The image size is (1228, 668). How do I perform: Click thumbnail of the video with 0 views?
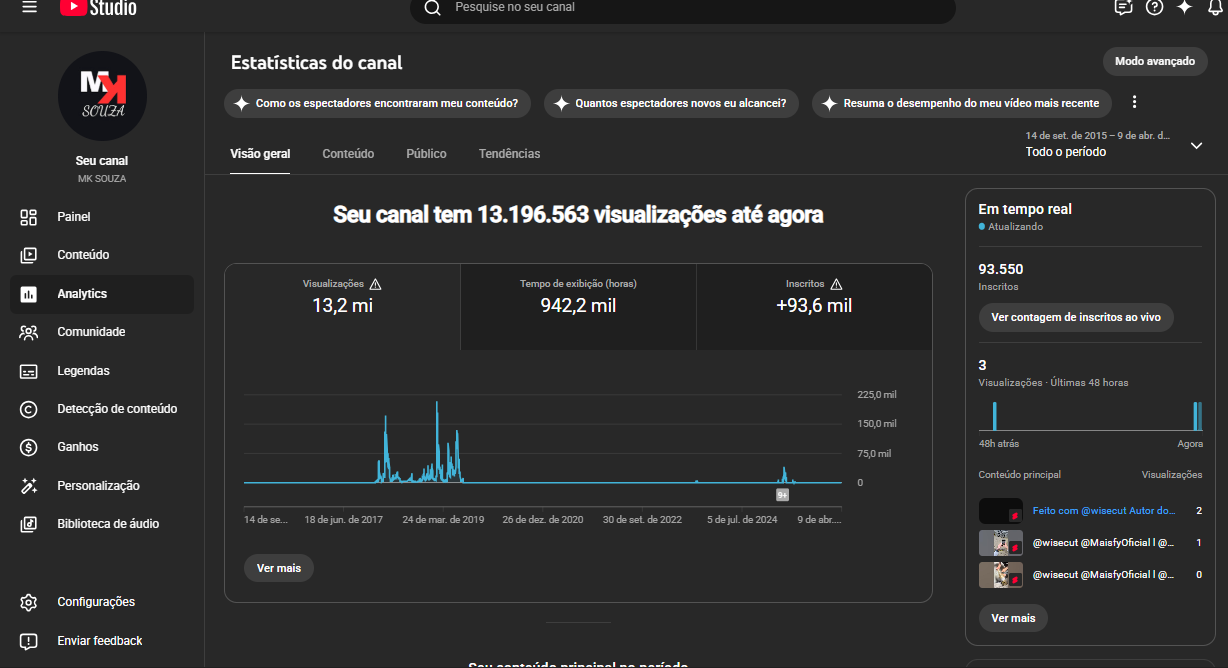tap(1000, 575)
